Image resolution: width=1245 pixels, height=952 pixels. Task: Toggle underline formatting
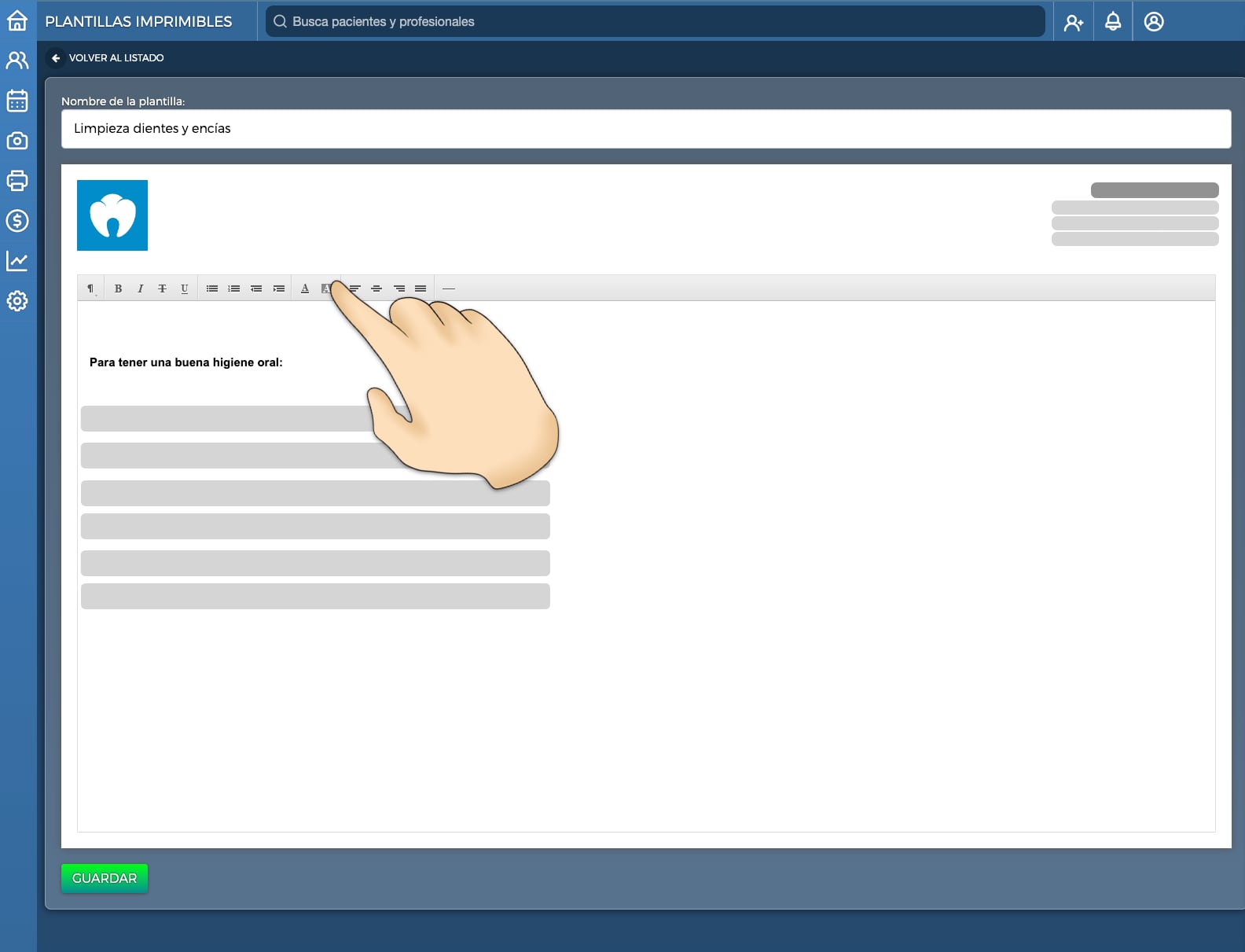click(x=184, y=289)
